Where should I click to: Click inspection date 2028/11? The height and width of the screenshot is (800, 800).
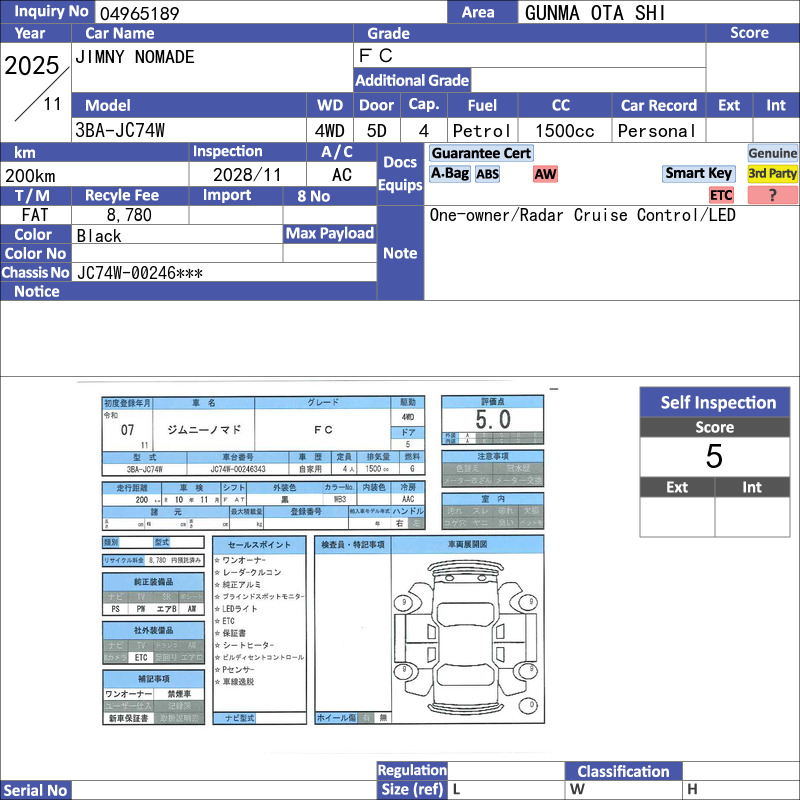coord(247,175)
